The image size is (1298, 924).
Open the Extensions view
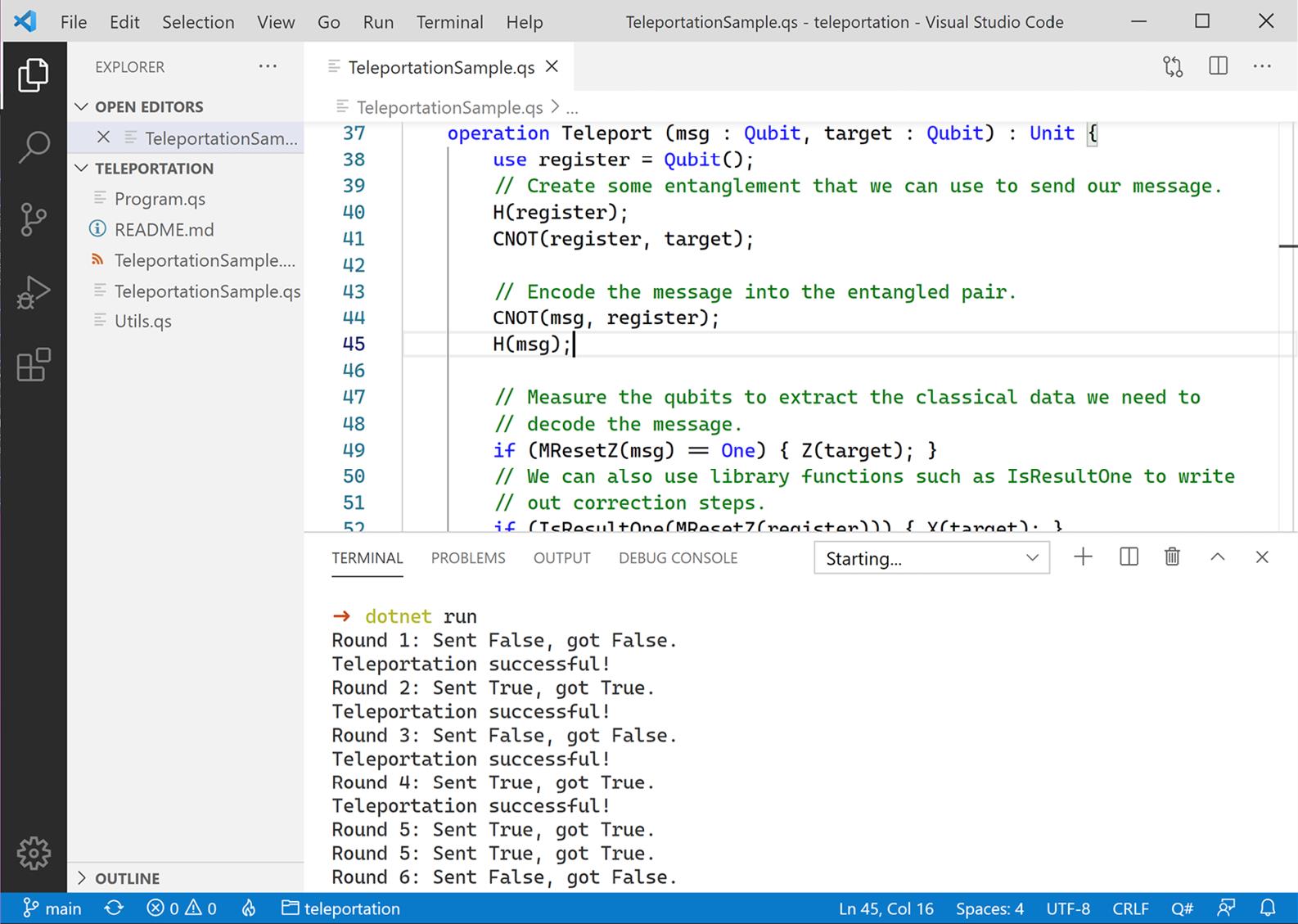34,365
